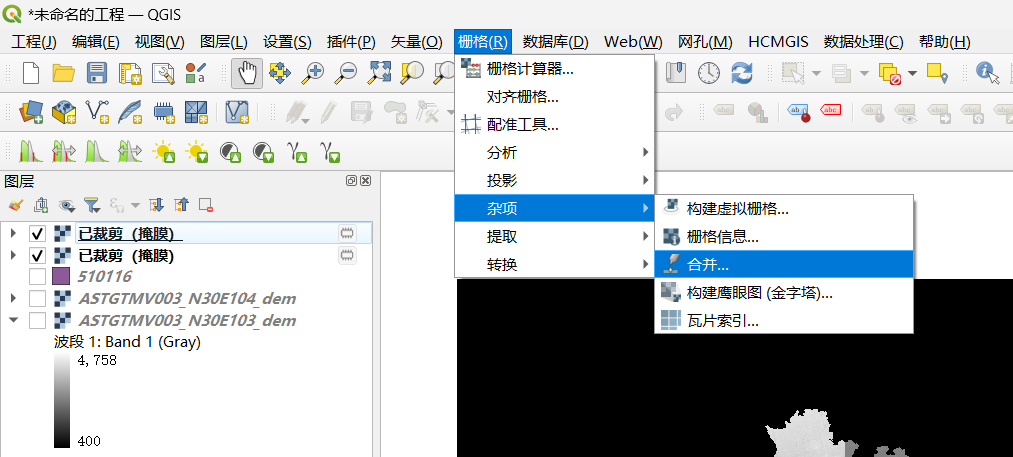Image resolution: width=1013 pixels, height=457 pixels.
Task: Save project with floppy disk icon
Action: tap(96, 73)
